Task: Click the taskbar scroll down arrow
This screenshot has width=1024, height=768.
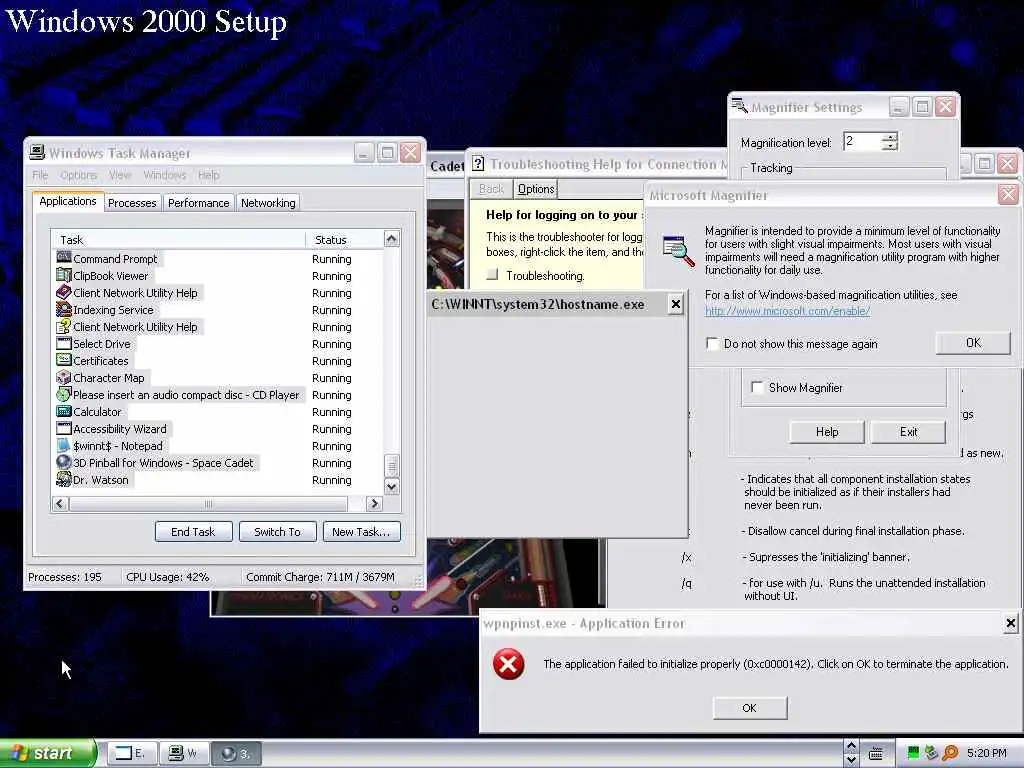Action: point(850,760)
